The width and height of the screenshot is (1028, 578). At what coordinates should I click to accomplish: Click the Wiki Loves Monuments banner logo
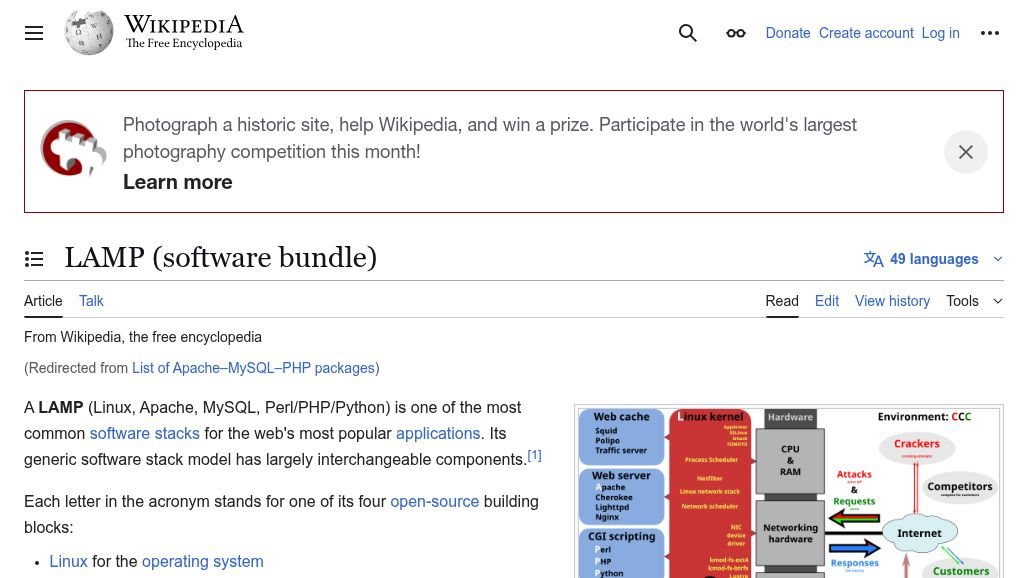[x=73, y=148]
